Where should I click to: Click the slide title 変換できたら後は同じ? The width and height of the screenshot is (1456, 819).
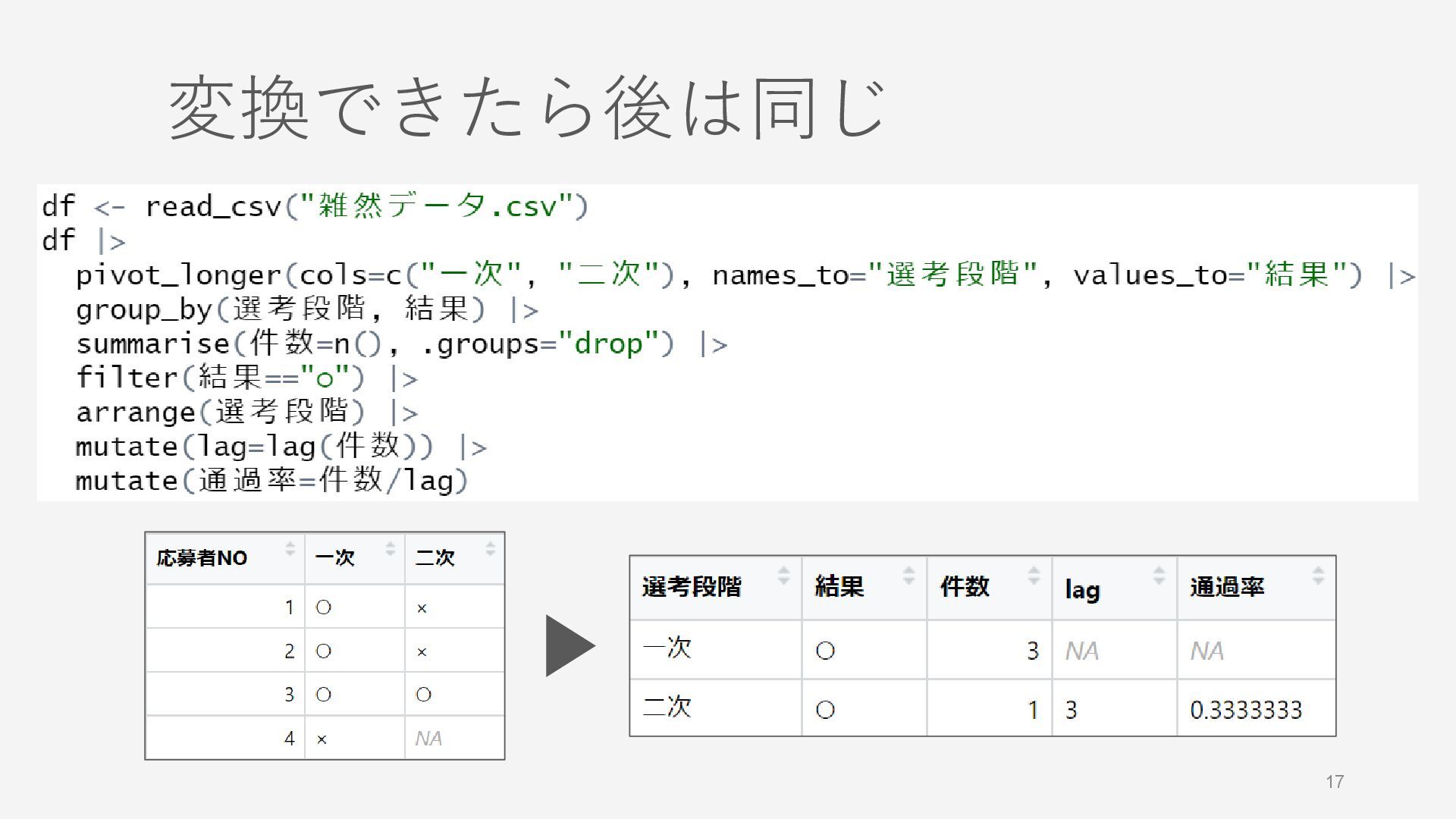527,109
